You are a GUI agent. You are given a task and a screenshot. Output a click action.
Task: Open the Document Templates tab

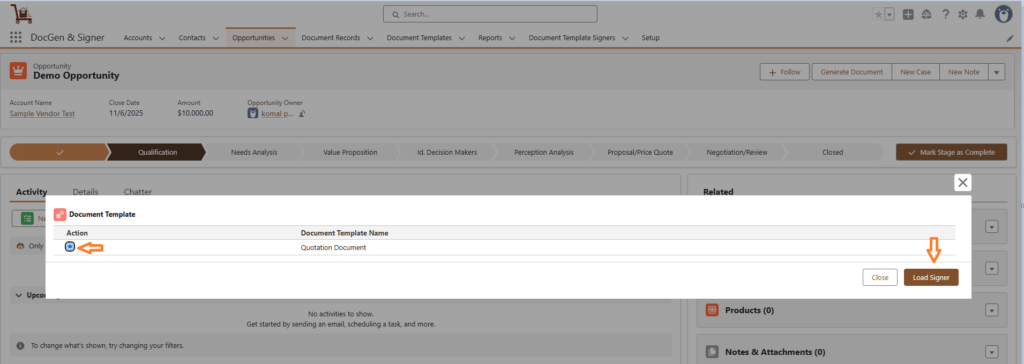(419, 38)
